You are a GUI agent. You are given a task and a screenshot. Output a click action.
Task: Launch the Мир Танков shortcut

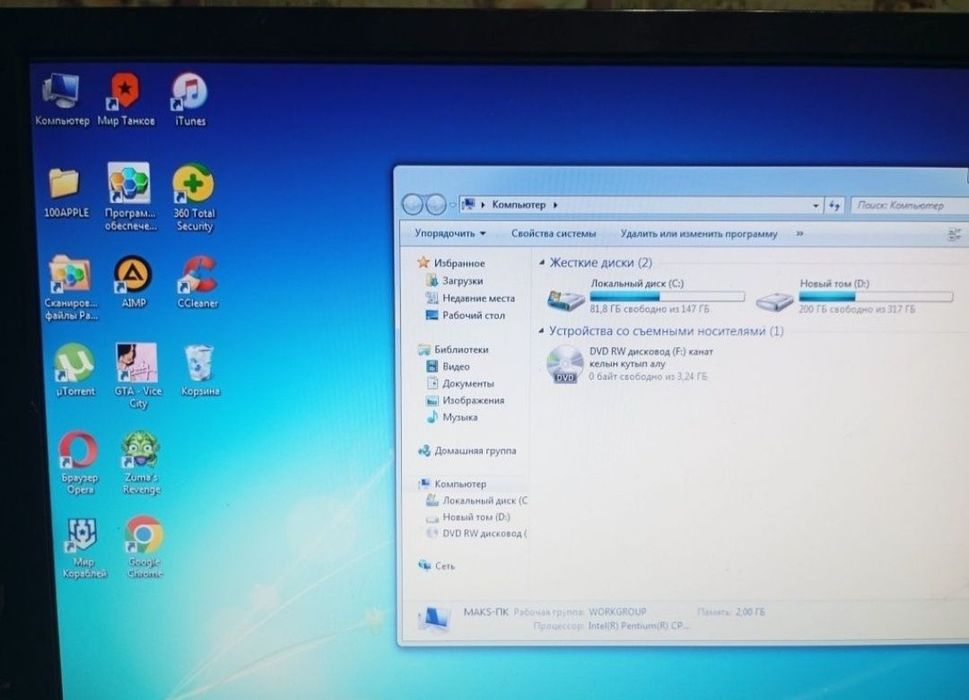coord(125,99)
